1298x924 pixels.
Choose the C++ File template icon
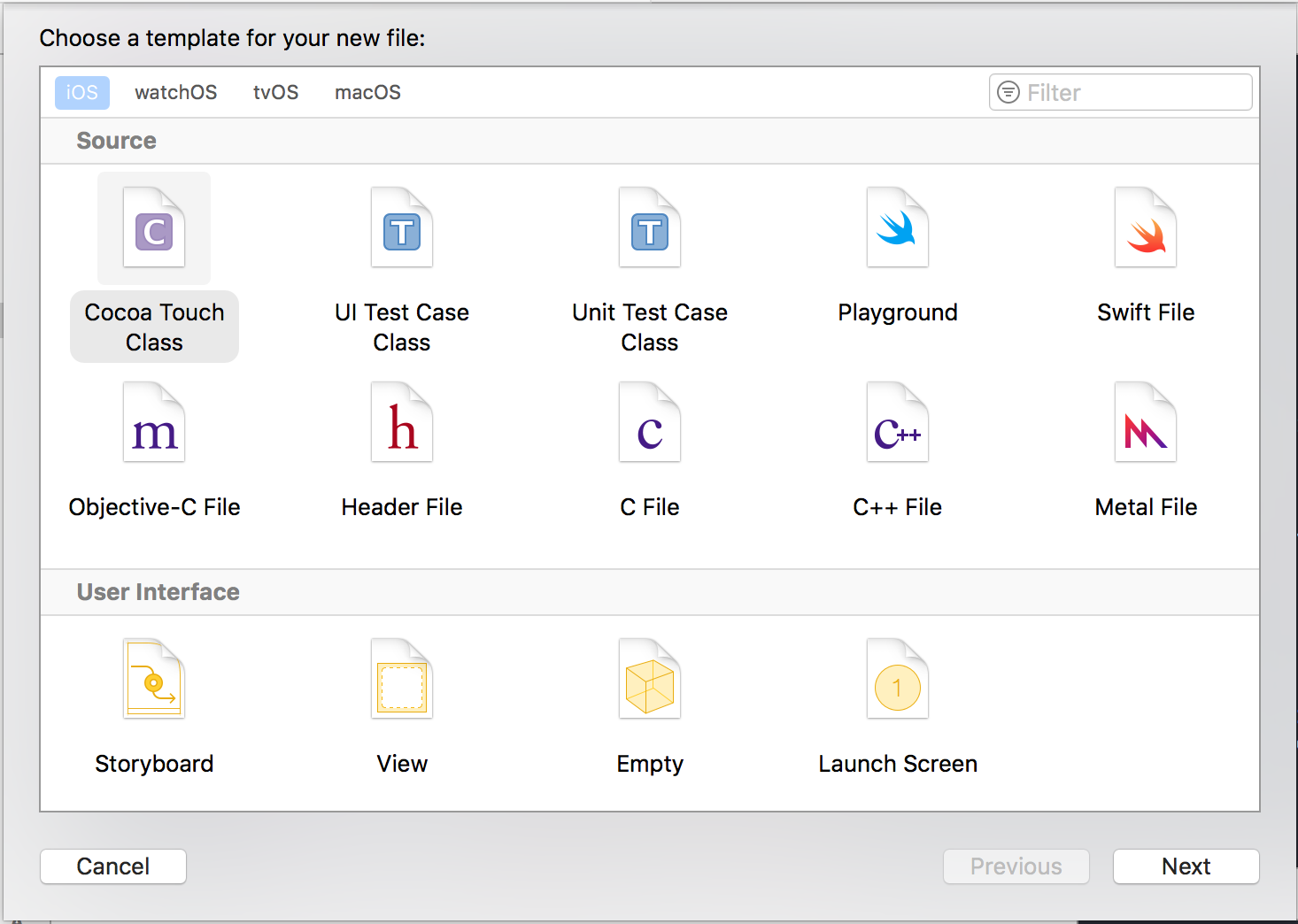pos(898,422)
